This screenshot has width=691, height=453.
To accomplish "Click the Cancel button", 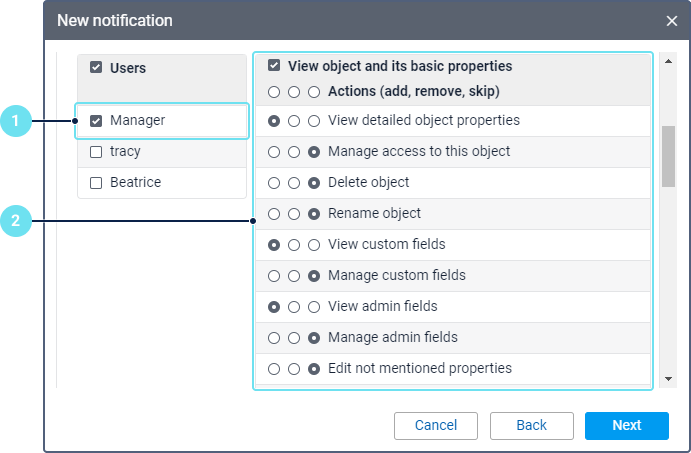I will [x=436, y=425].
